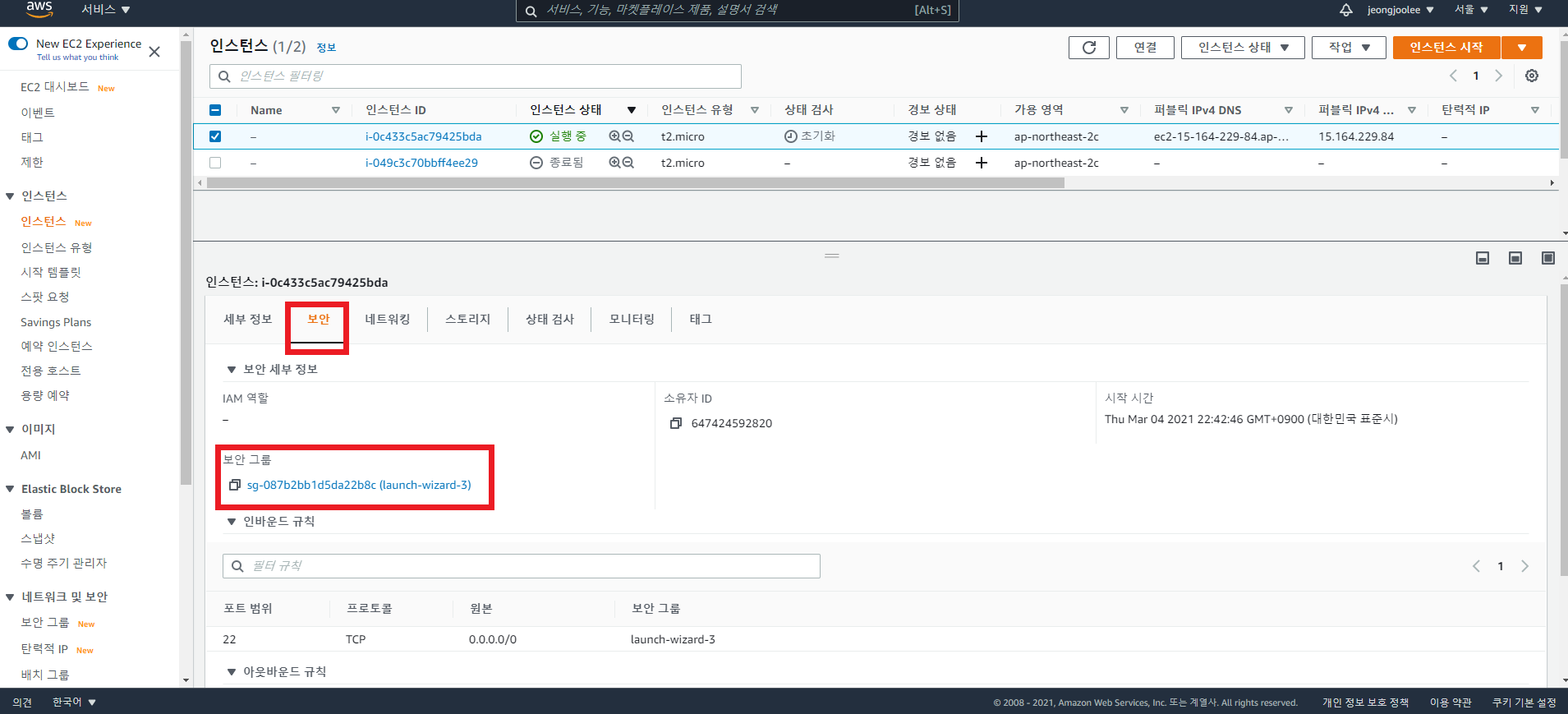
Task: Copy the owner ID 647424592820
Action: coord(676,423)
